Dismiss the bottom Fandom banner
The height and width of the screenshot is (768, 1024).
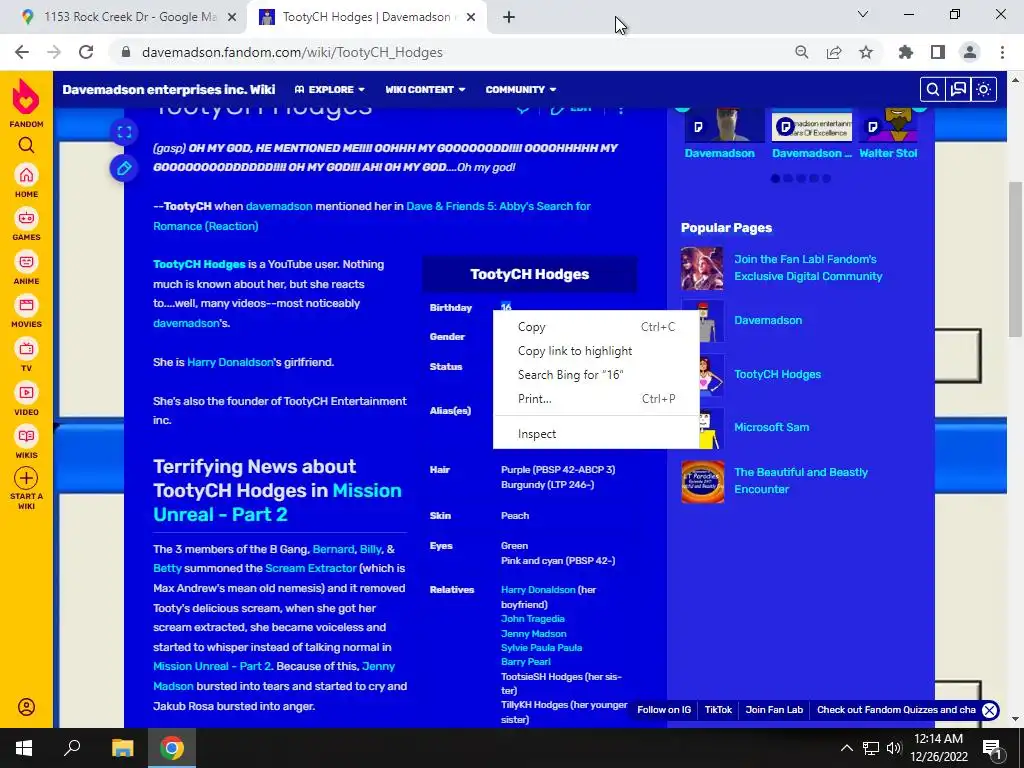pyautogui.click(x=989, y=711)
